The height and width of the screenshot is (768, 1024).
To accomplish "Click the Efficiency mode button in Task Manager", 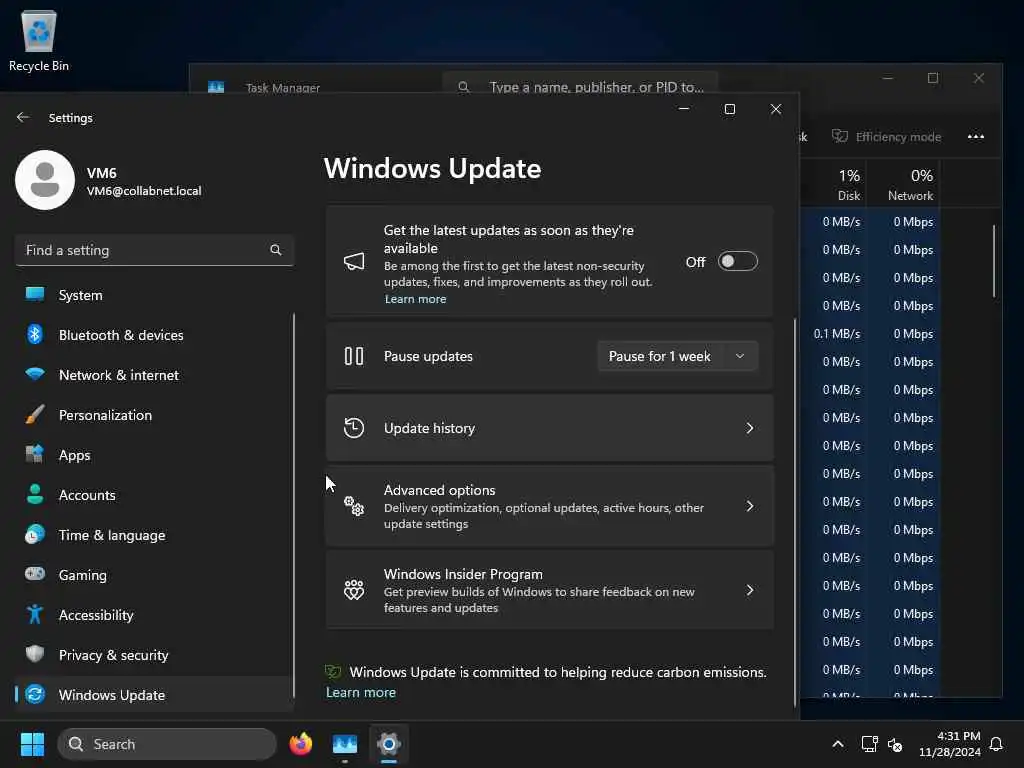I will (886, 136).
